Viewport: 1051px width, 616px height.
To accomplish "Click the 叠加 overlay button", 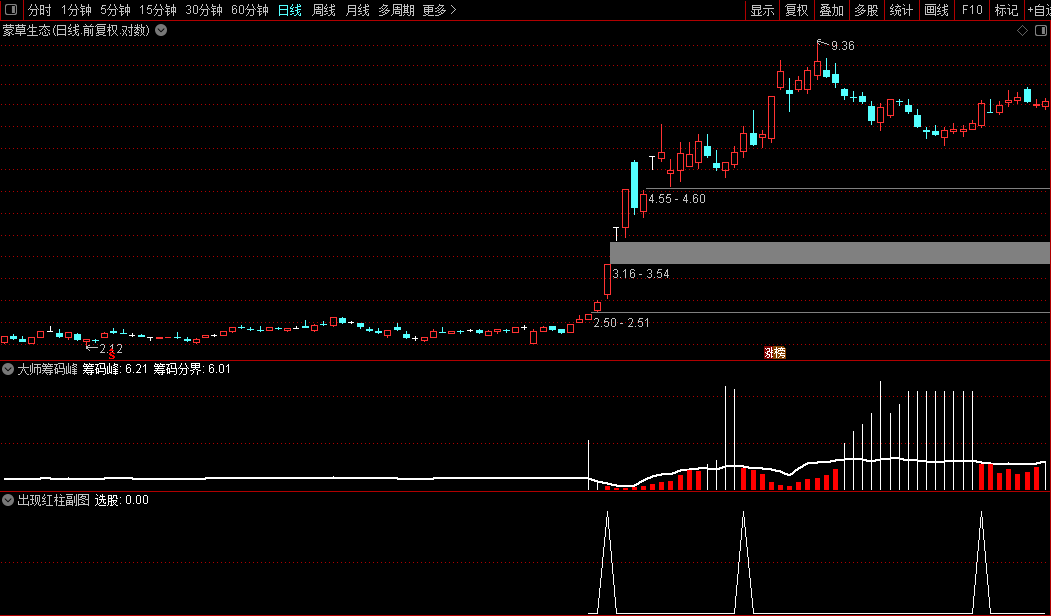I will 832,10.
